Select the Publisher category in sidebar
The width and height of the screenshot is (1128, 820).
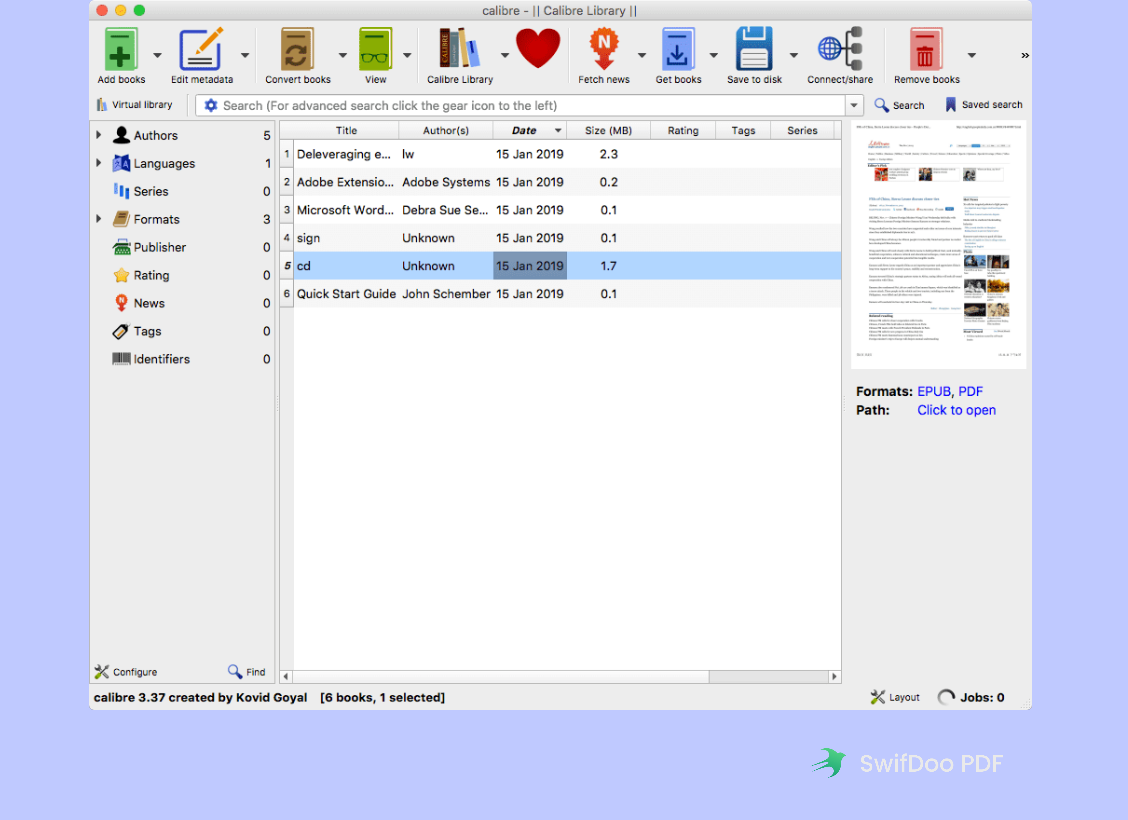point(160,247)
